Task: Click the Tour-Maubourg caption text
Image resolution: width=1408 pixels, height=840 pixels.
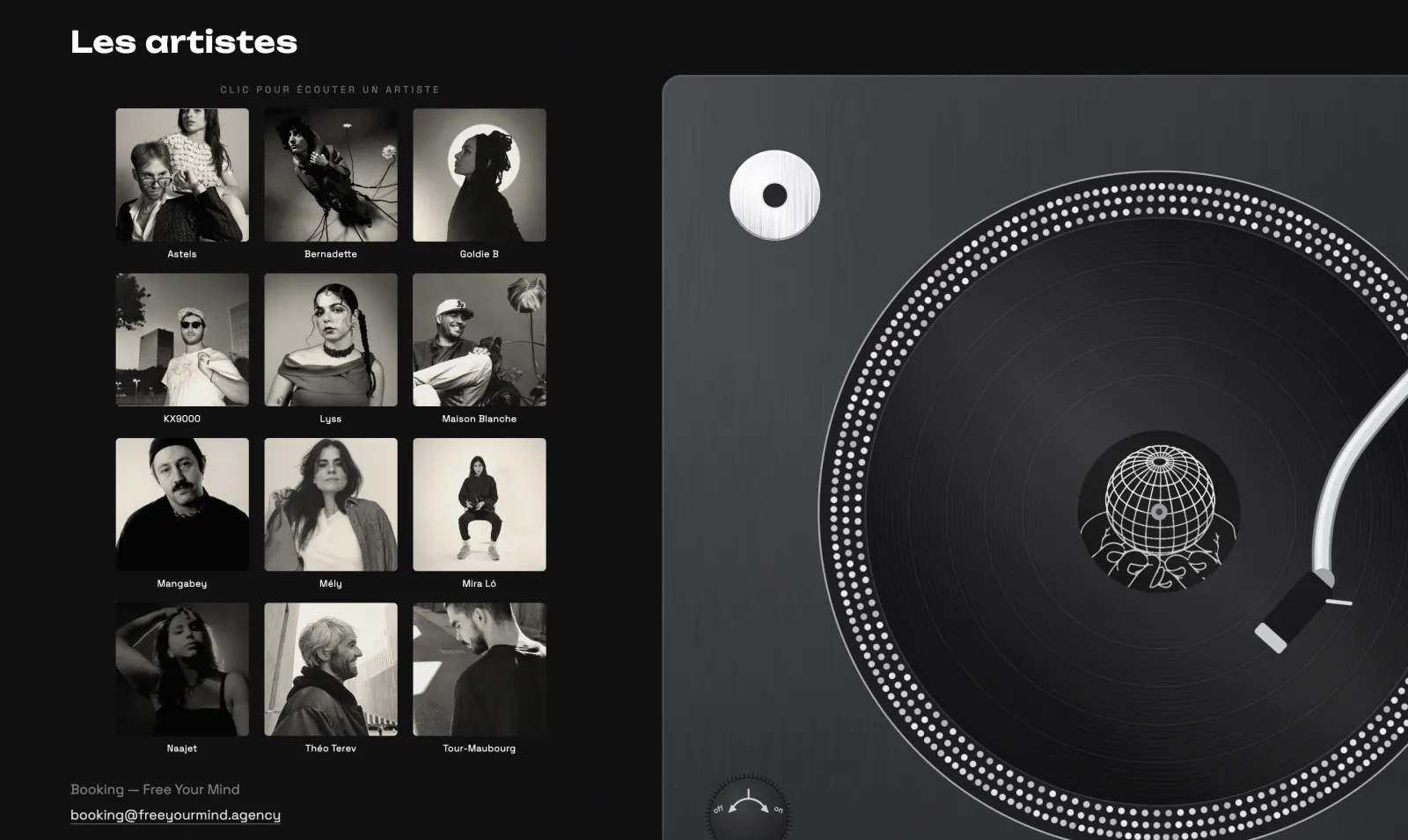Action: pyautogui.click(x=480, y=749)
